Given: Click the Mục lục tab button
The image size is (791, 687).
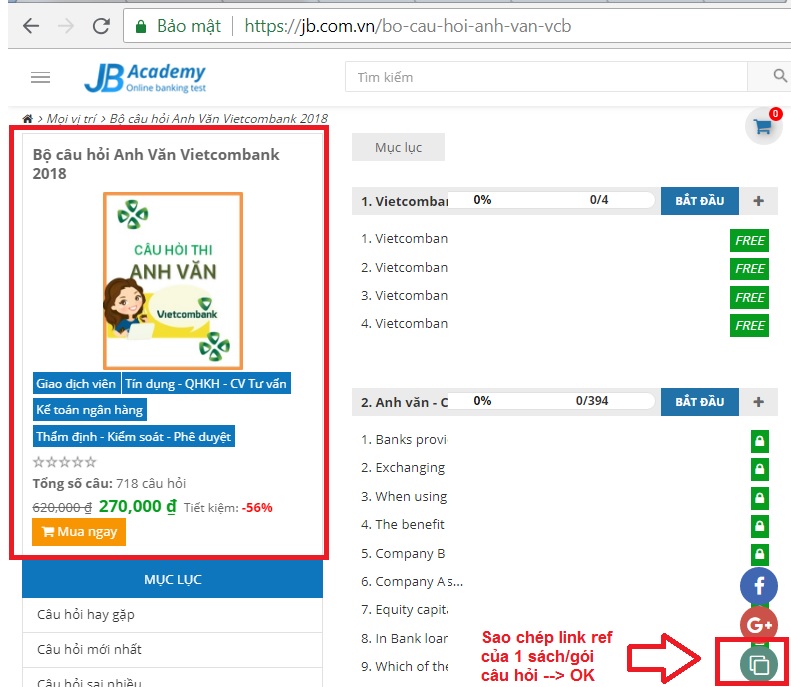Looking at the screenshot, I should (398, 147).
